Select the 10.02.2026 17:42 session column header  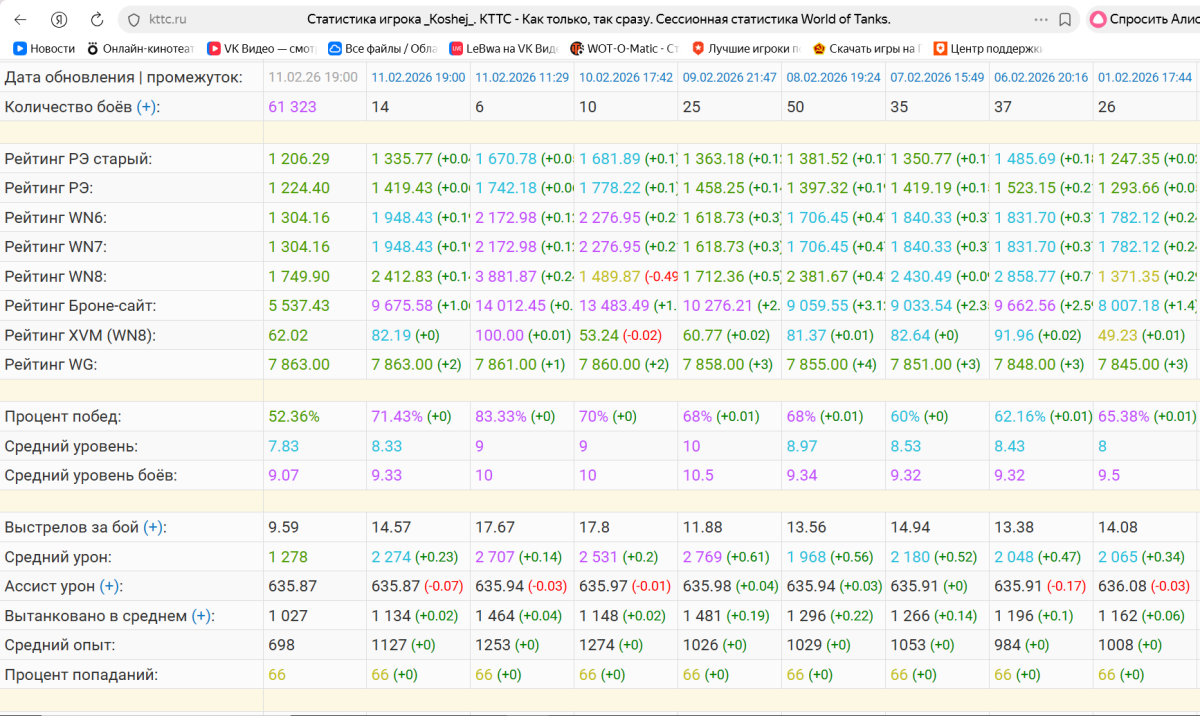click(x=626, y=77)
